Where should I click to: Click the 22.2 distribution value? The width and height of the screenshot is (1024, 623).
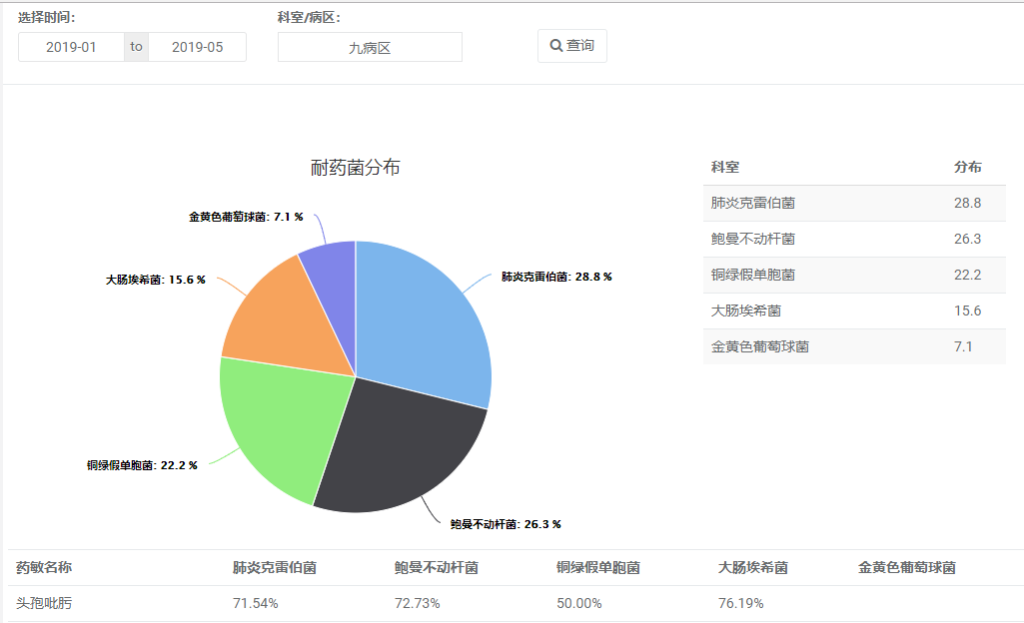click(x=967, y=275)
